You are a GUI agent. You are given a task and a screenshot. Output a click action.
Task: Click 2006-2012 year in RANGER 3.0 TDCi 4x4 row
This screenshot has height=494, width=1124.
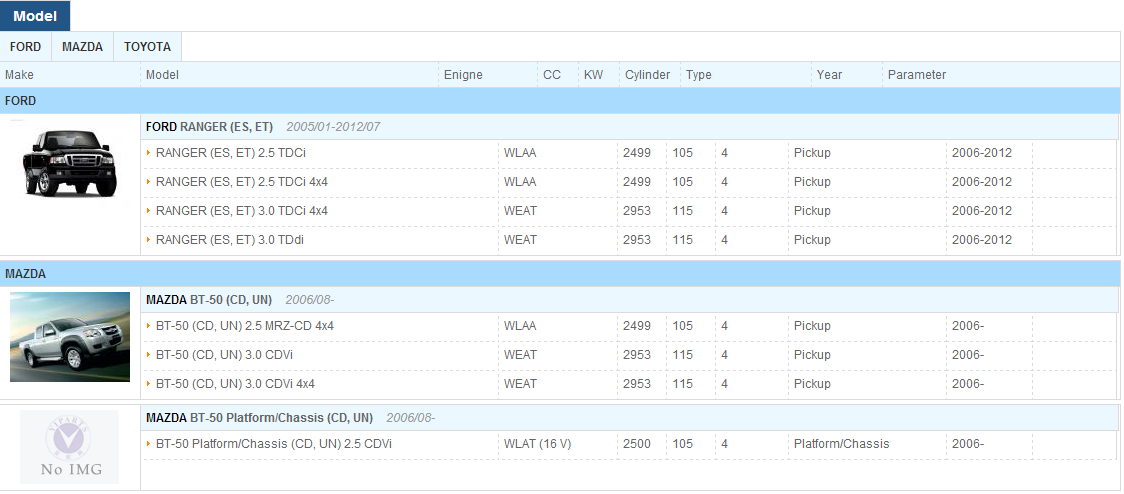coord(982,211)
